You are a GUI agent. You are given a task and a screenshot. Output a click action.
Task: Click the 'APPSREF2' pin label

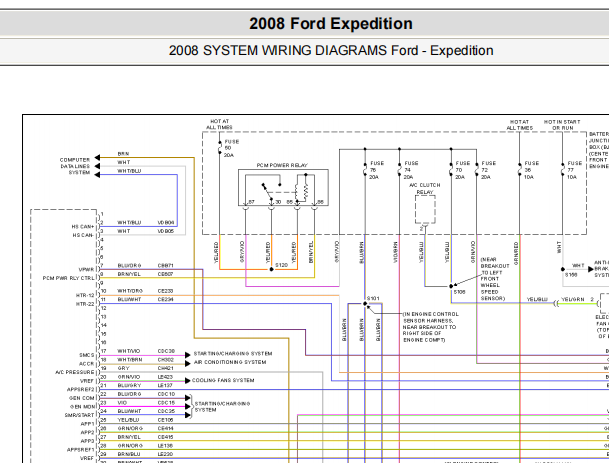[x=80, y=389]
